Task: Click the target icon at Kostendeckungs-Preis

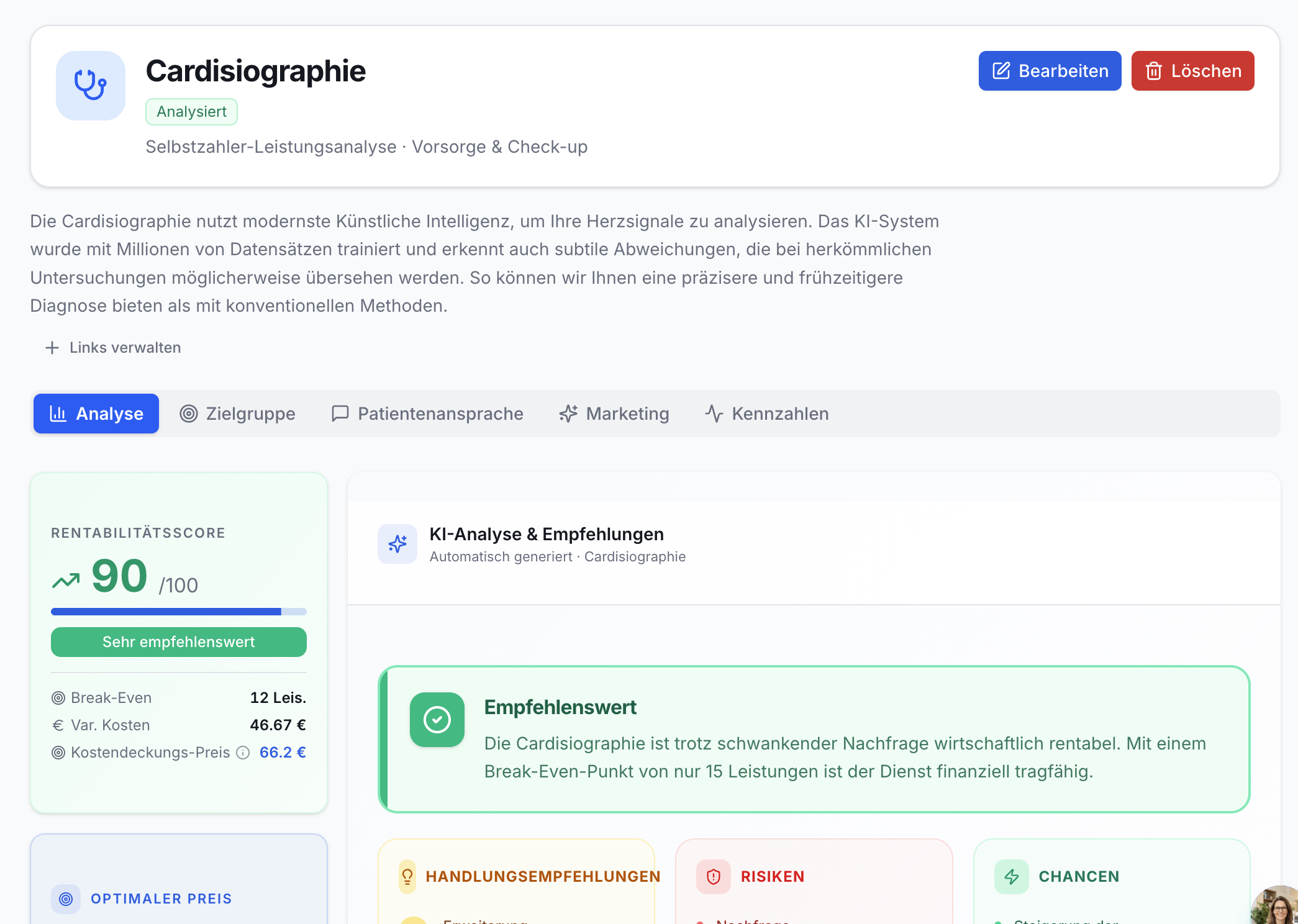Action: click(x=58, y=753)
